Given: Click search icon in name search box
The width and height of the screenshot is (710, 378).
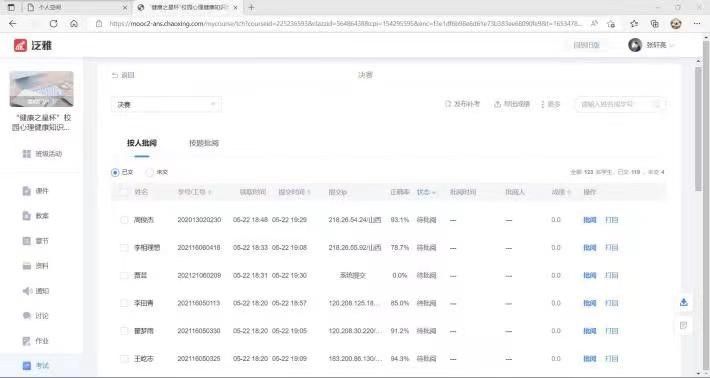Looking at the screenshot, I should tap(657, 105).
